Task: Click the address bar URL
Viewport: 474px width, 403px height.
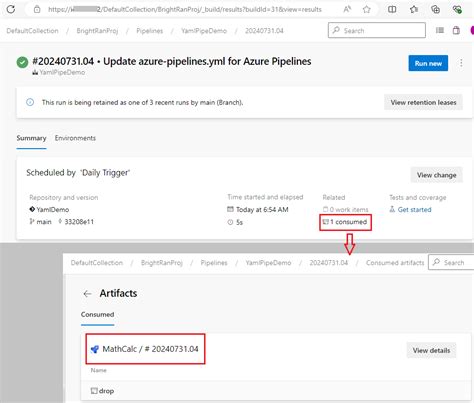Action: click(x=185, y=10)
